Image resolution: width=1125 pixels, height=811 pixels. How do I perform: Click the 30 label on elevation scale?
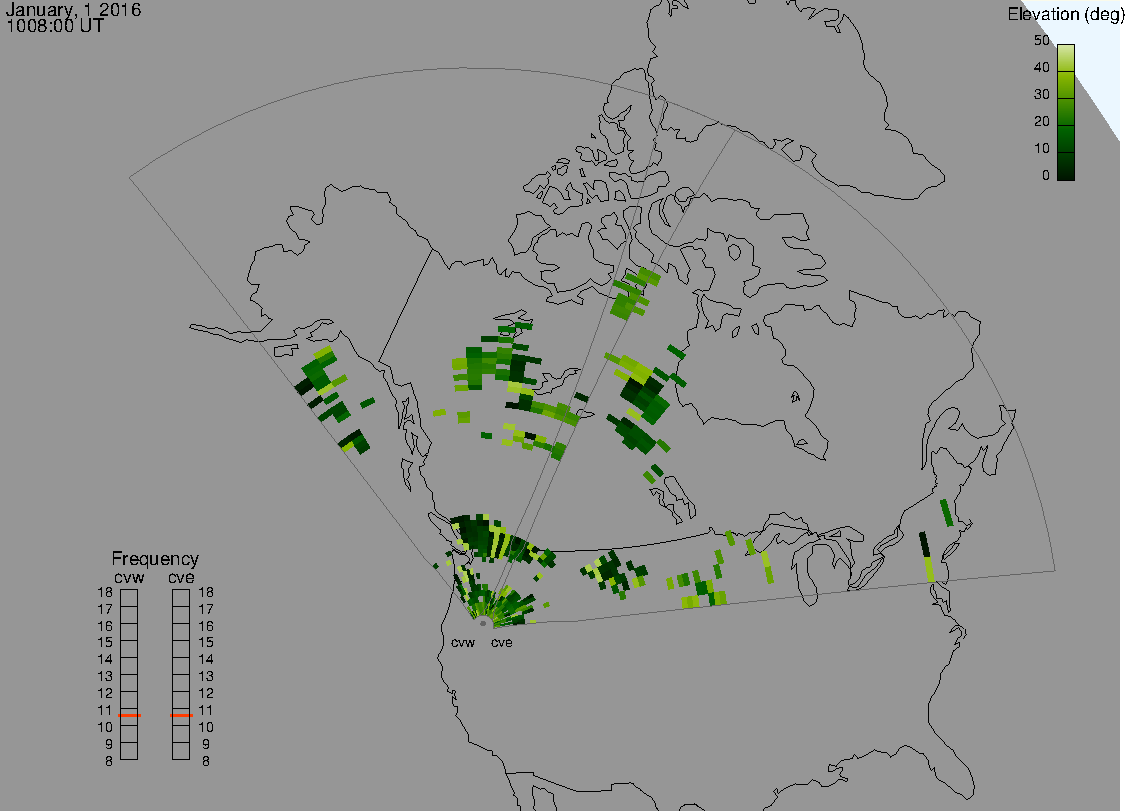(1042, 95)
